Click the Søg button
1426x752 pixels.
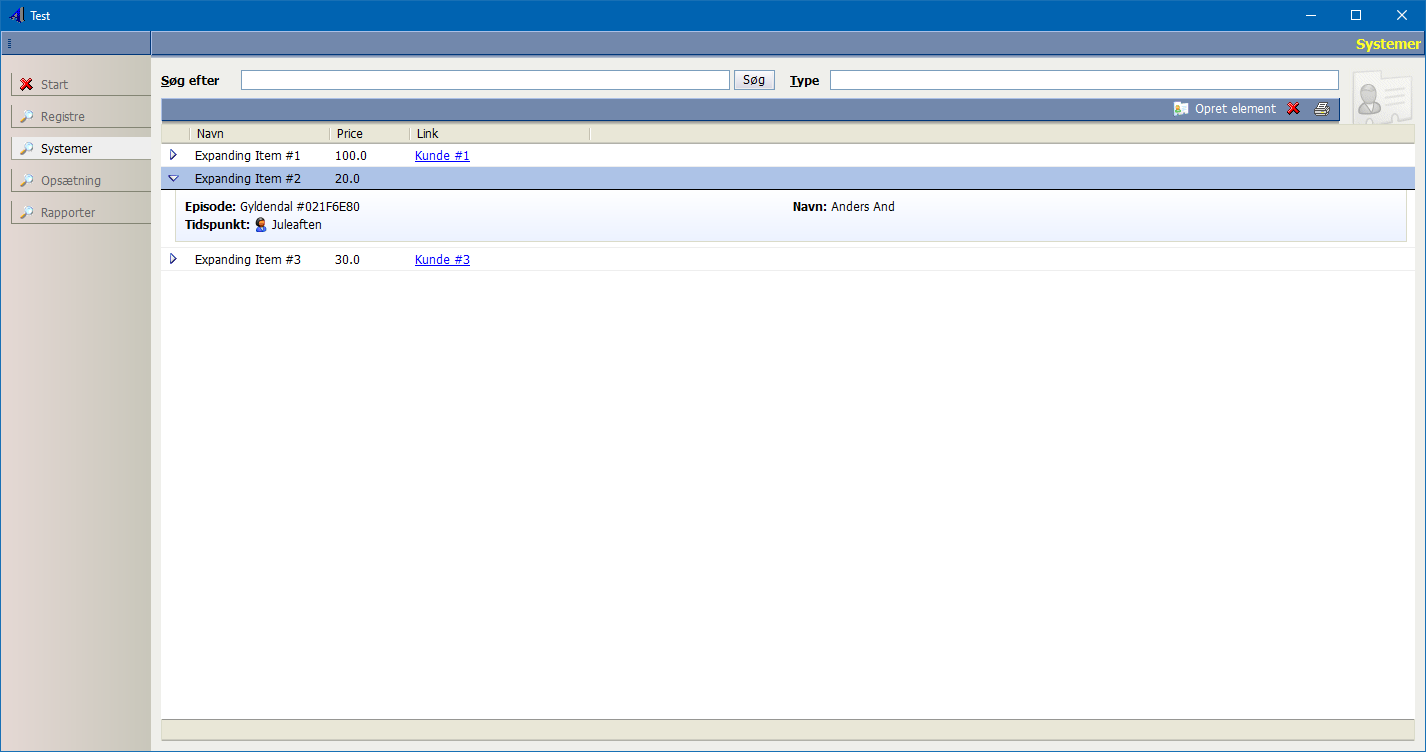tap(754, 80)
